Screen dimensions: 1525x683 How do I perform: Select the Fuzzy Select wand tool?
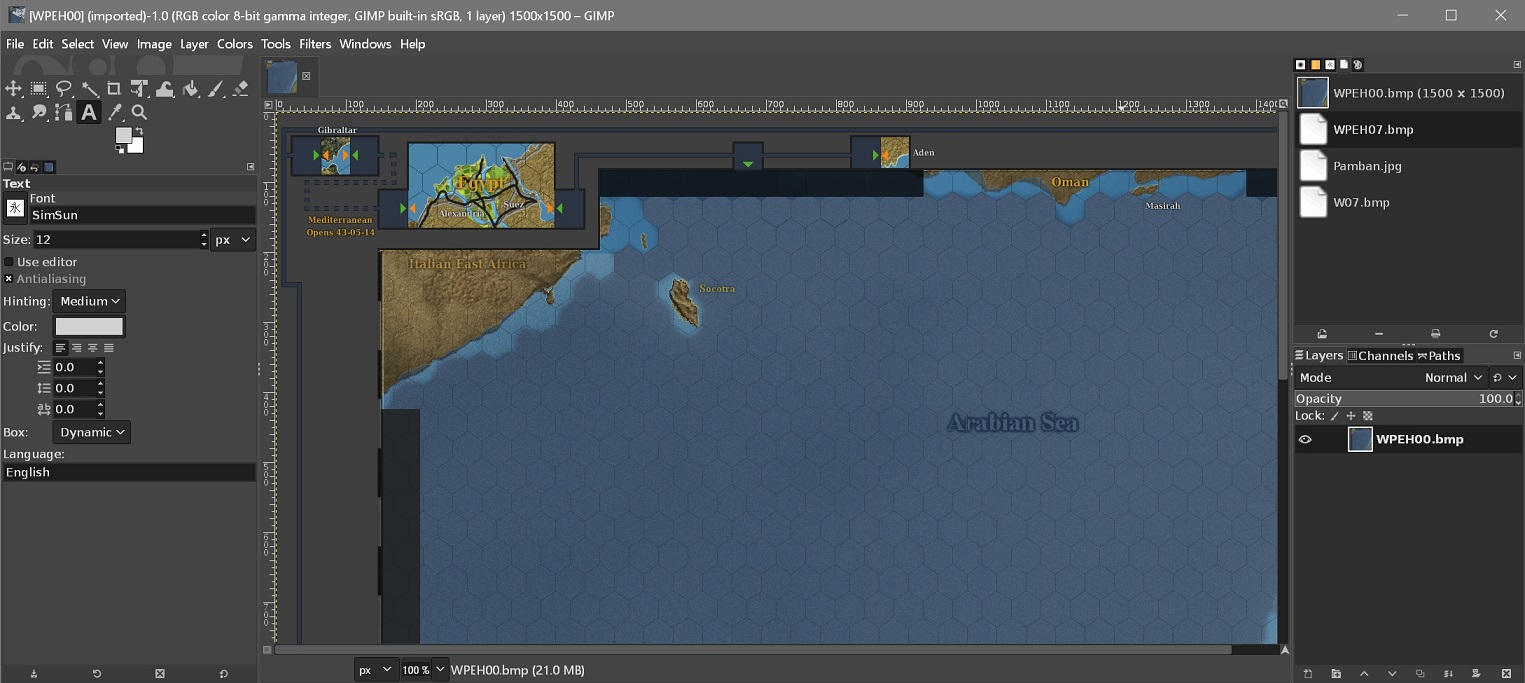(x=89, y=88)
